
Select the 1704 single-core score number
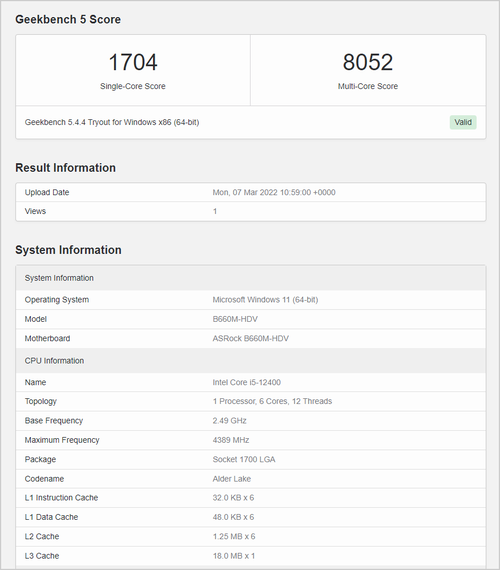pos(133,62)
